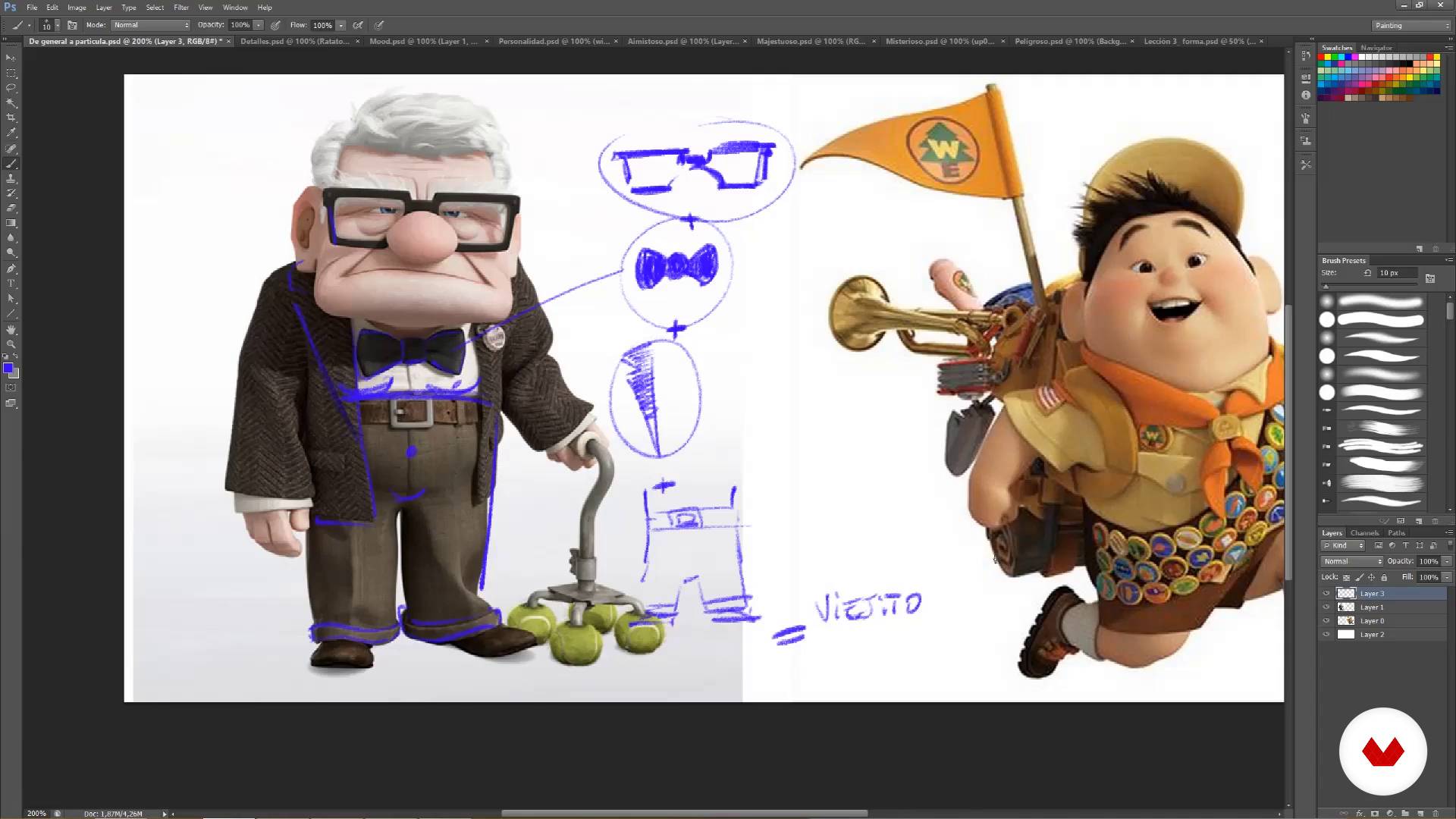Open the Layers panel Opacity dropdown
This screenshot has width=1456, height=819.
[x=1447, y=561]
